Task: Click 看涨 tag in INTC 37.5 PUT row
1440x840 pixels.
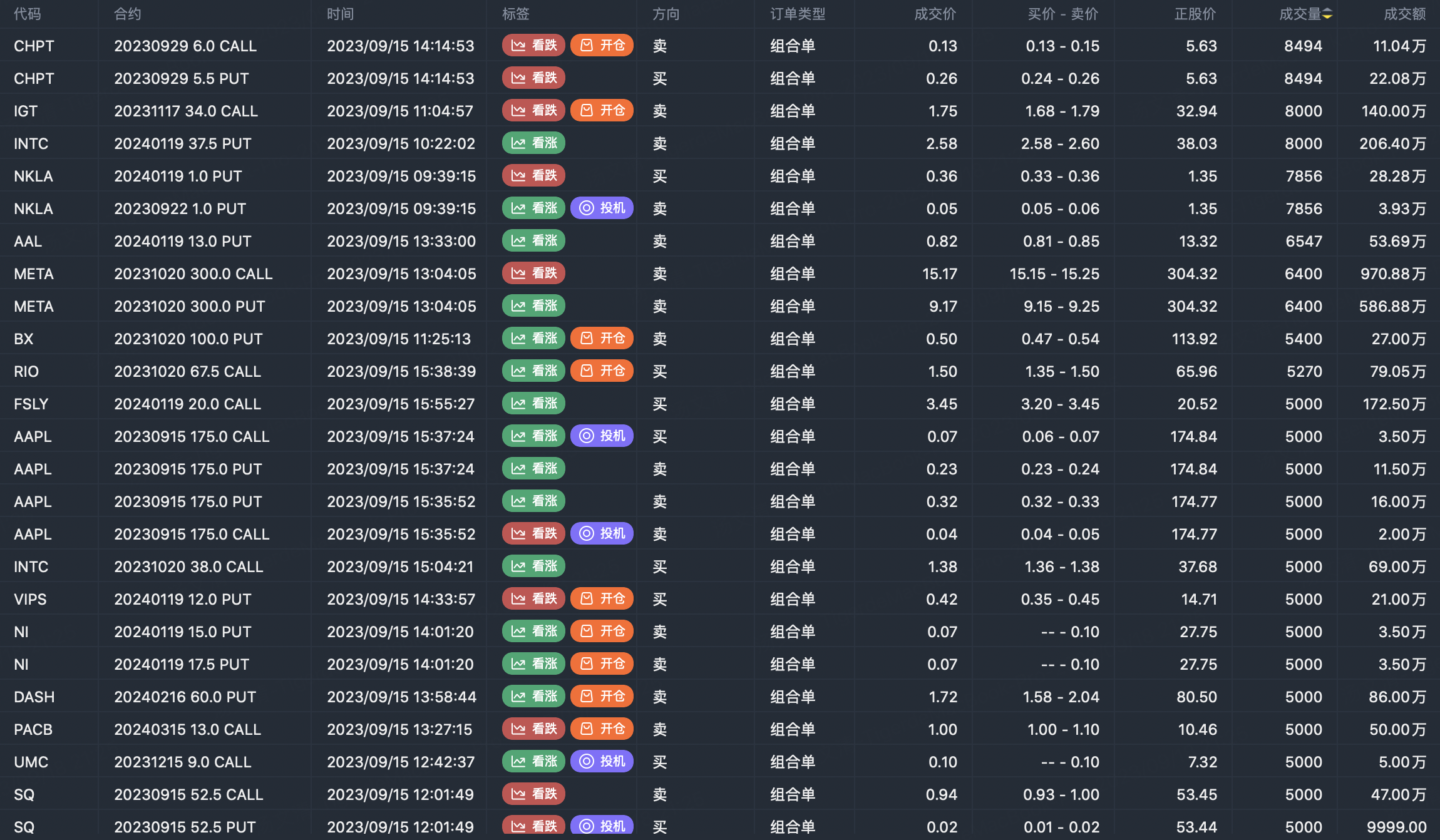Action: [534, 143]
